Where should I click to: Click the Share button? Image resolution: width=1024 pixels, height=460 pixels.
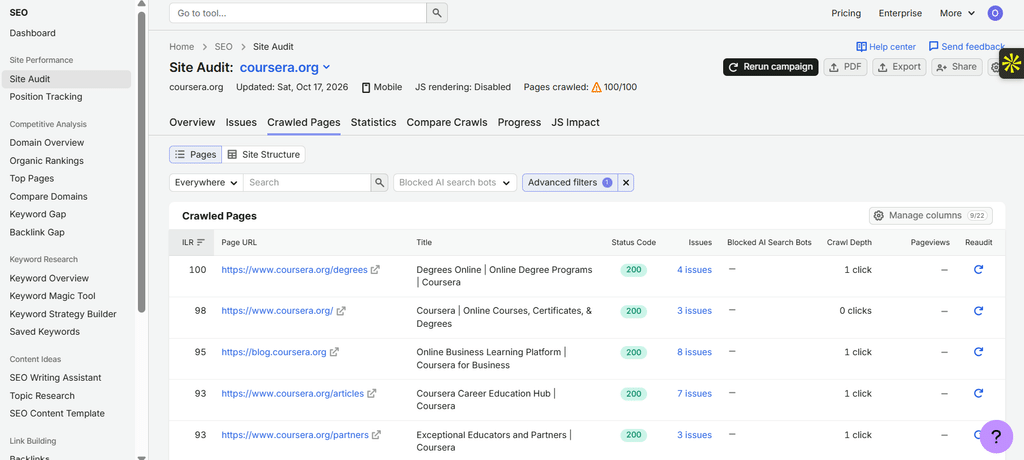[x=957, y=67]
